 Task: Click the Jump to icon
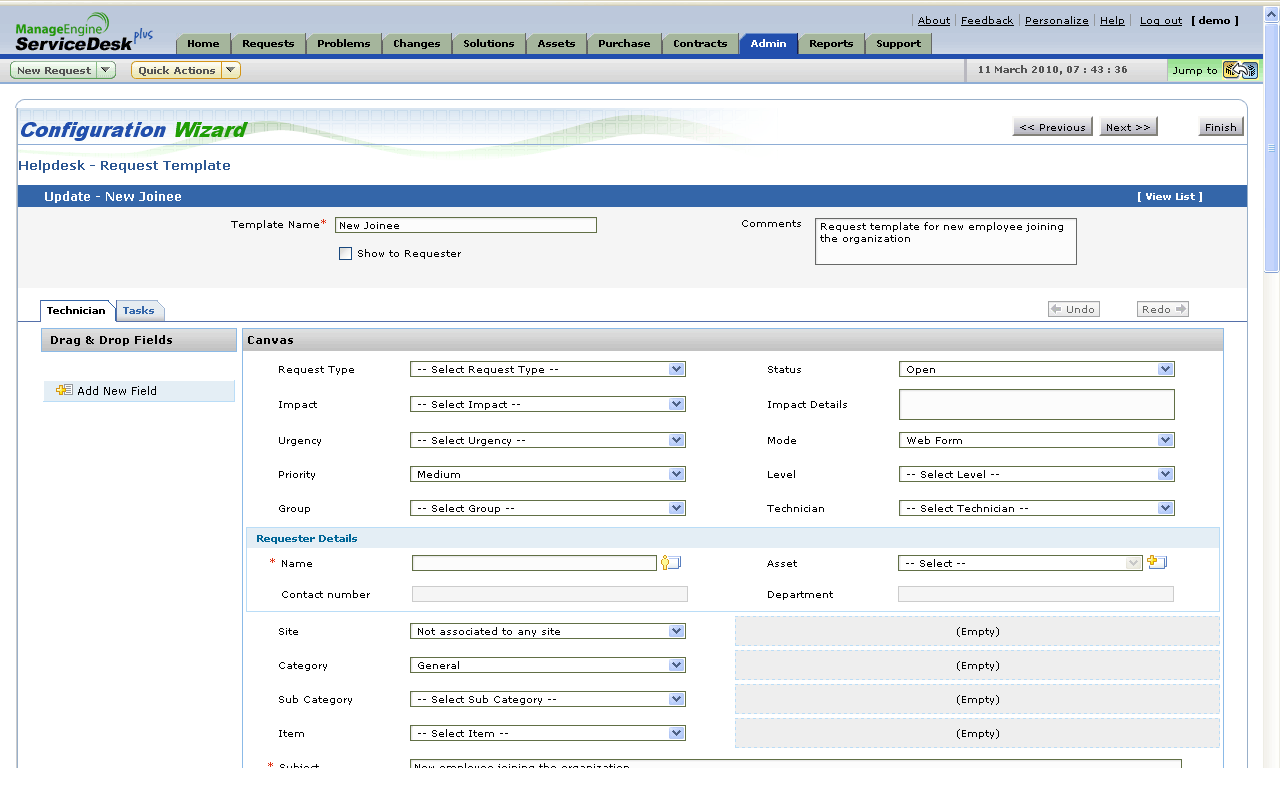(x=1240, y=70)
